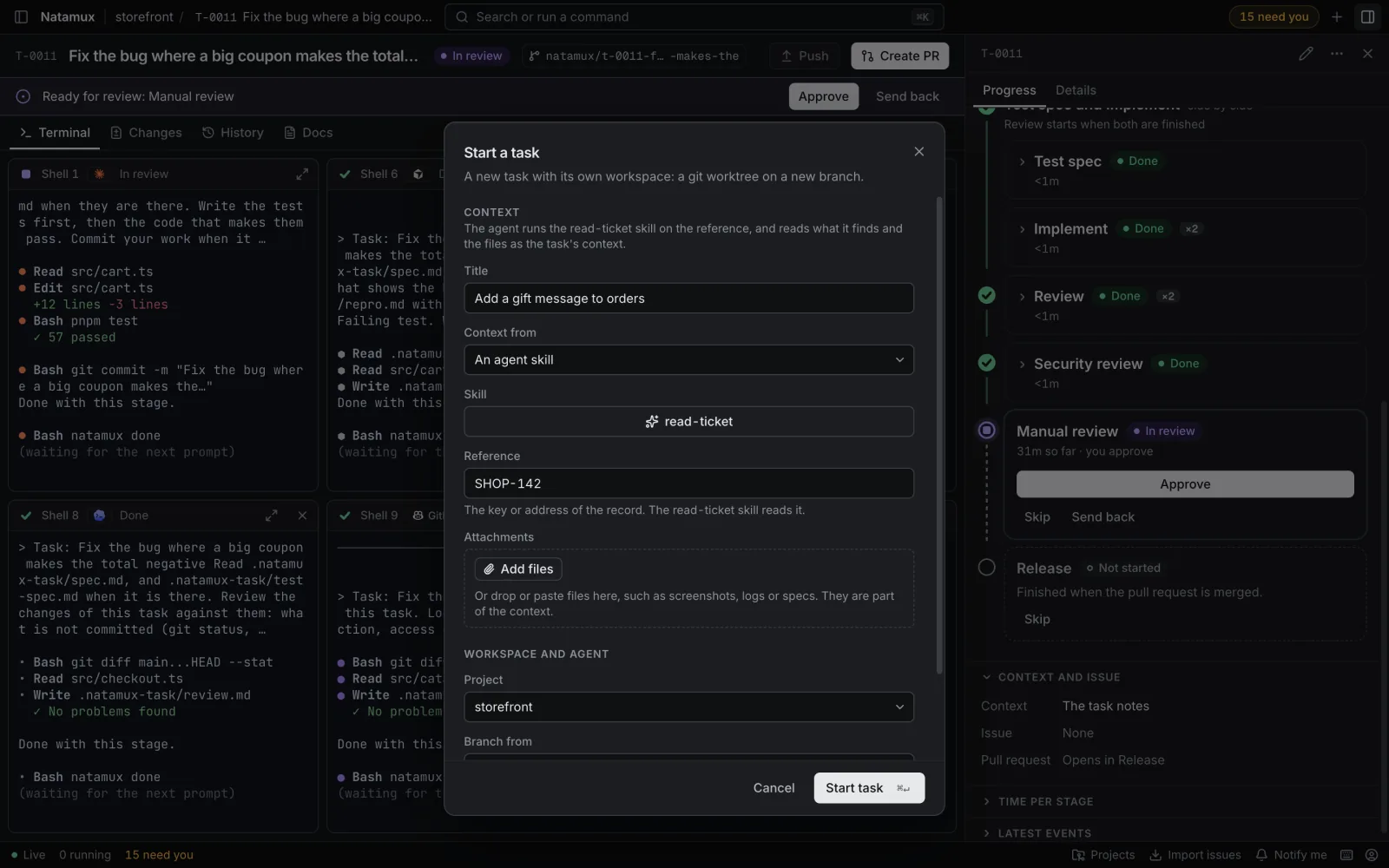Click the Reference field with SHOP-142
The image size is (1389, 868).
[688, 483]
